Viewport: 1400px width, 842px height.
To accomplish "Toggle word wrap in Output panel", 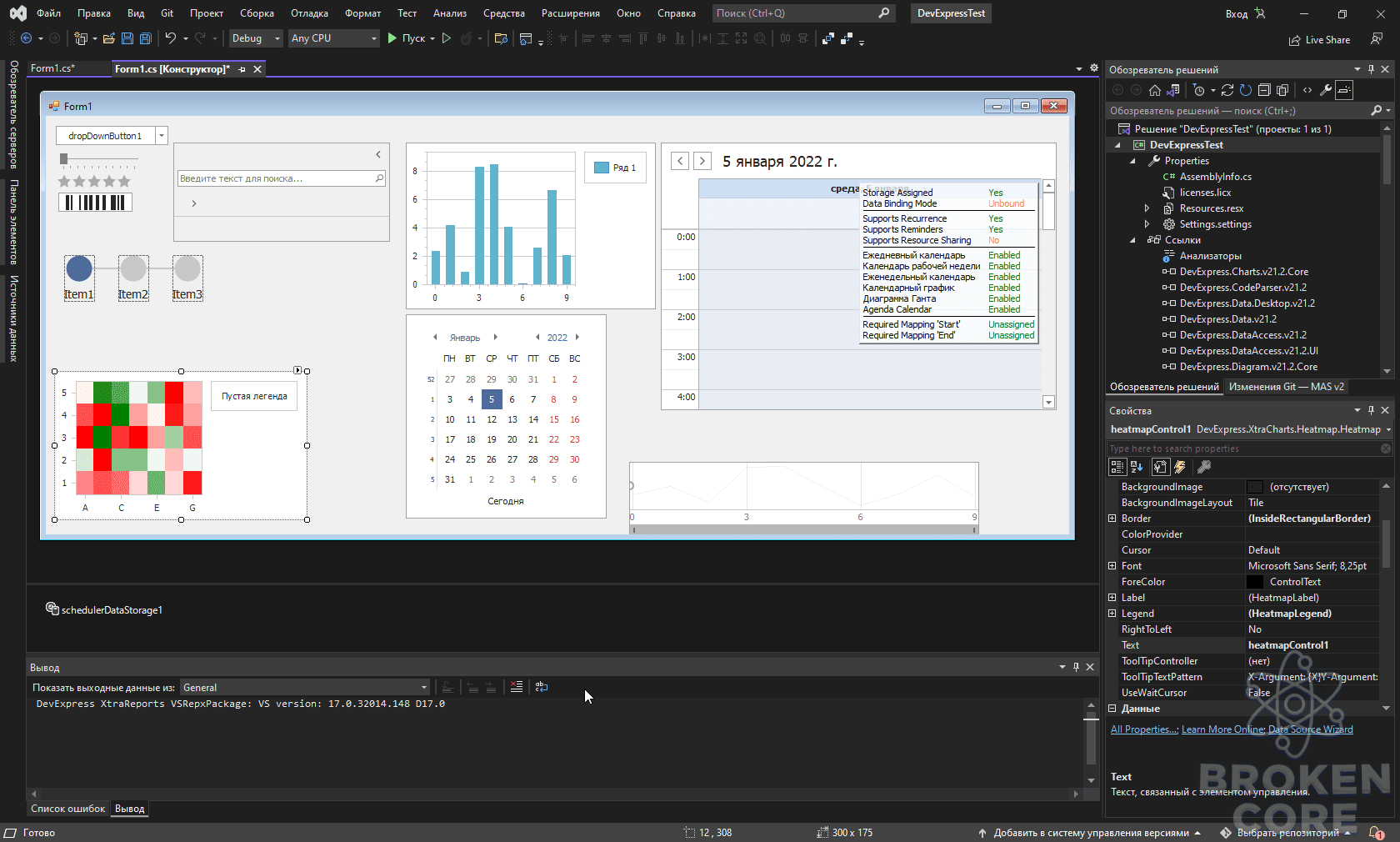I will click(542, 687).
